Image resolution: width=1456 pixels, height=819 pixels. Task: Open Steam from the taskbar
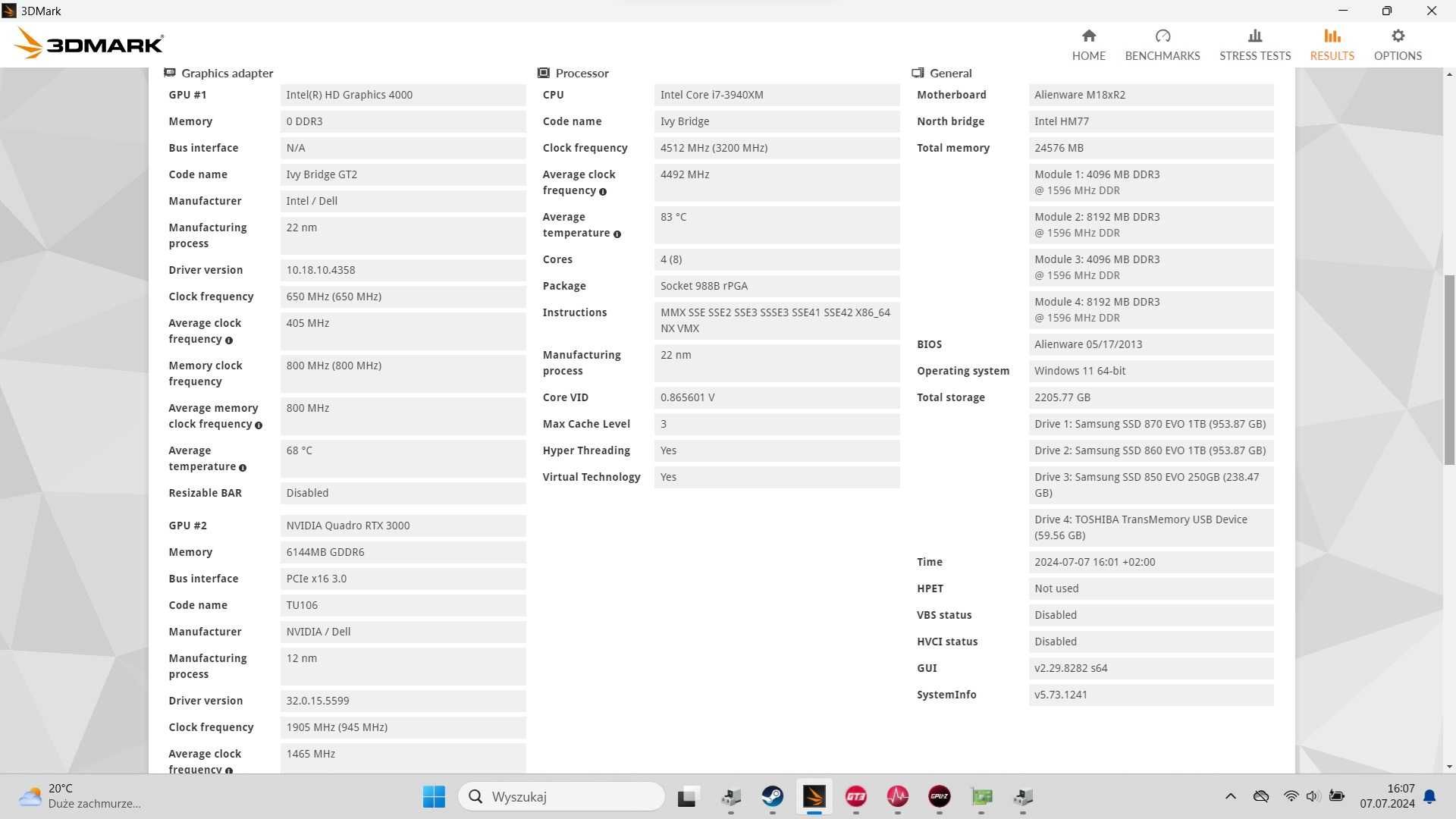(x=773, y=796)
